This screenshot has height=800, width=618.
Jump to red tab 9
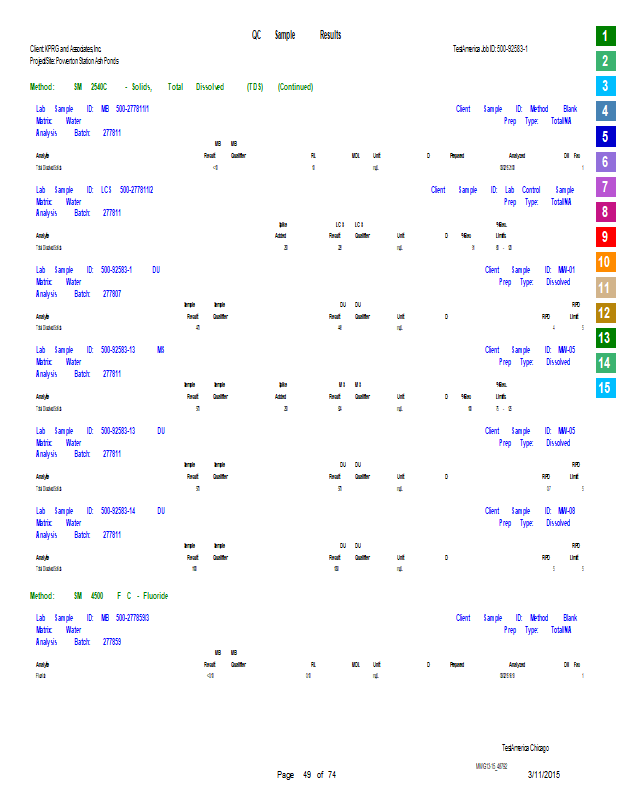605,237
